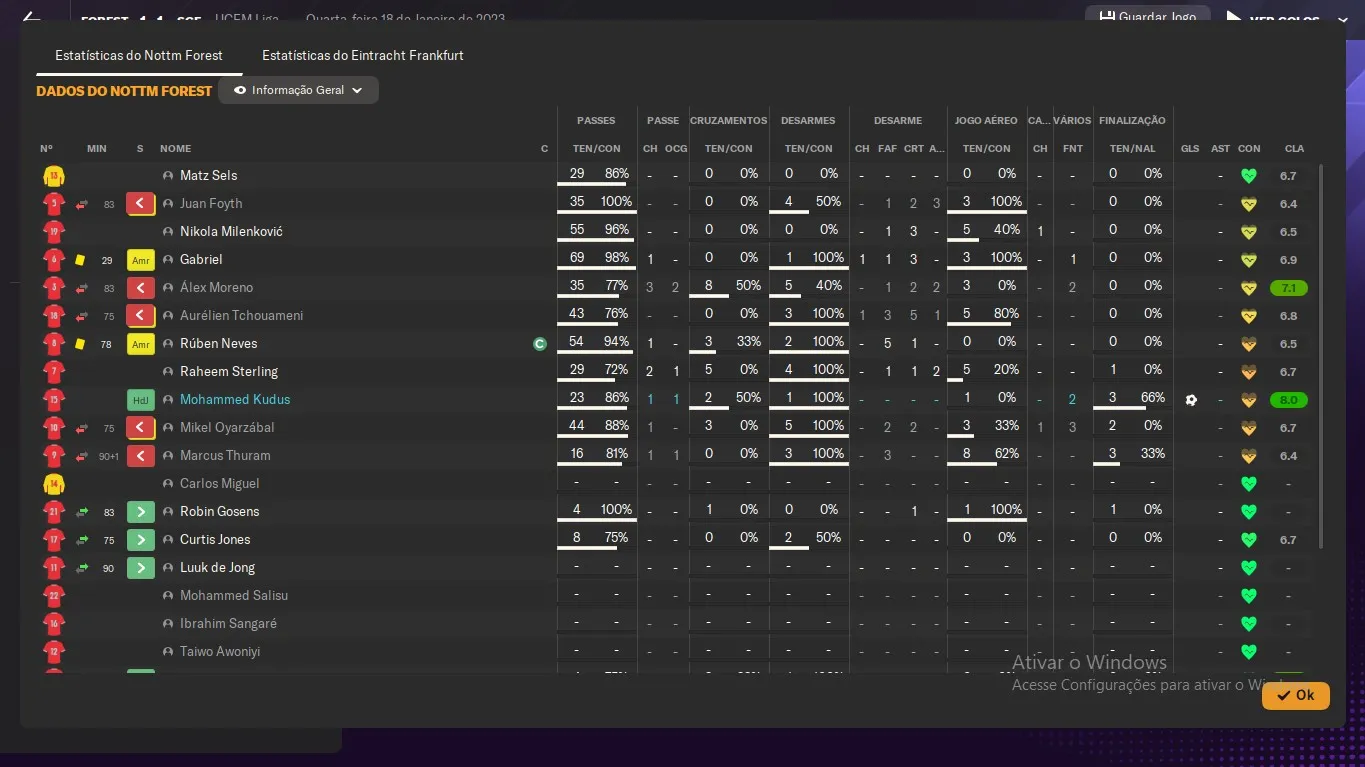
Task: Click Rúben Neves captain C icon
Action: [x=540, y=344]
